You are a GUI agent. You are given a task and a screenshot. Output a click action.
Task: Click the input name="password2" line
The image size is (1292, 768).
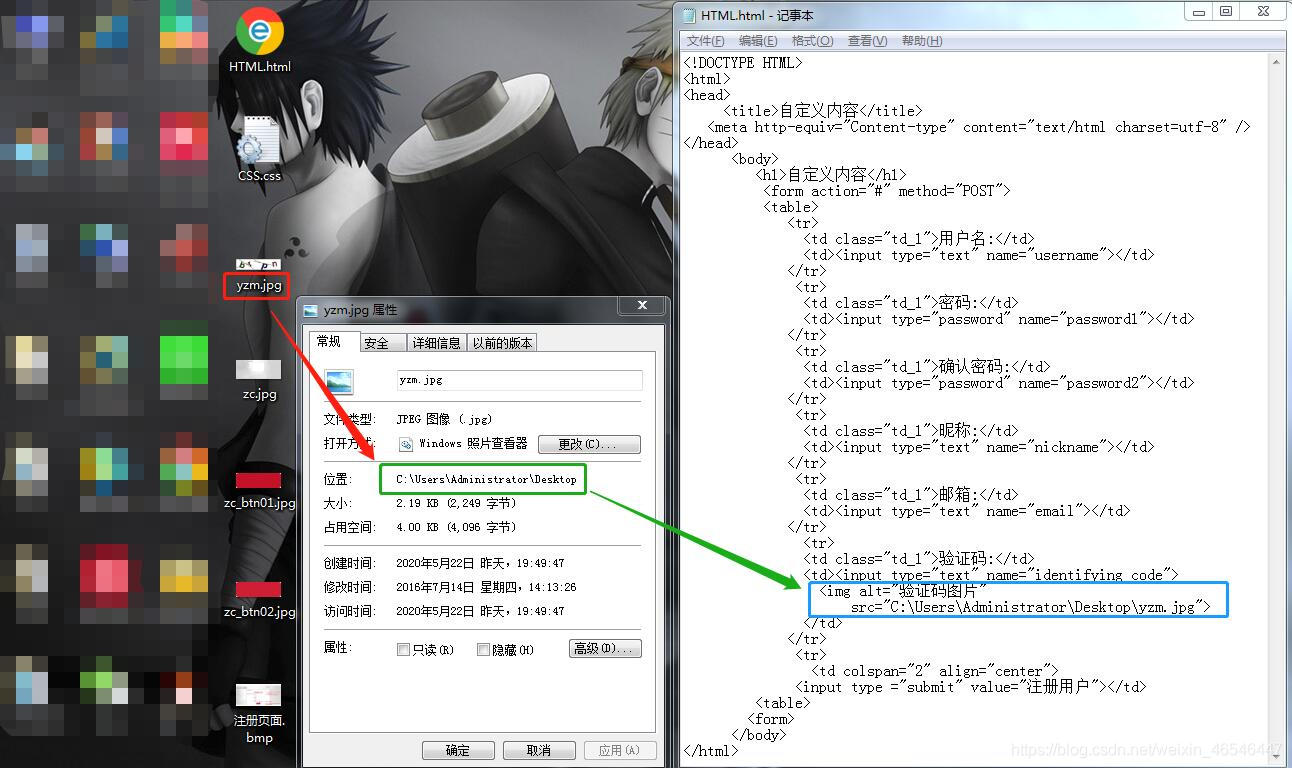(x=999, y=383)
